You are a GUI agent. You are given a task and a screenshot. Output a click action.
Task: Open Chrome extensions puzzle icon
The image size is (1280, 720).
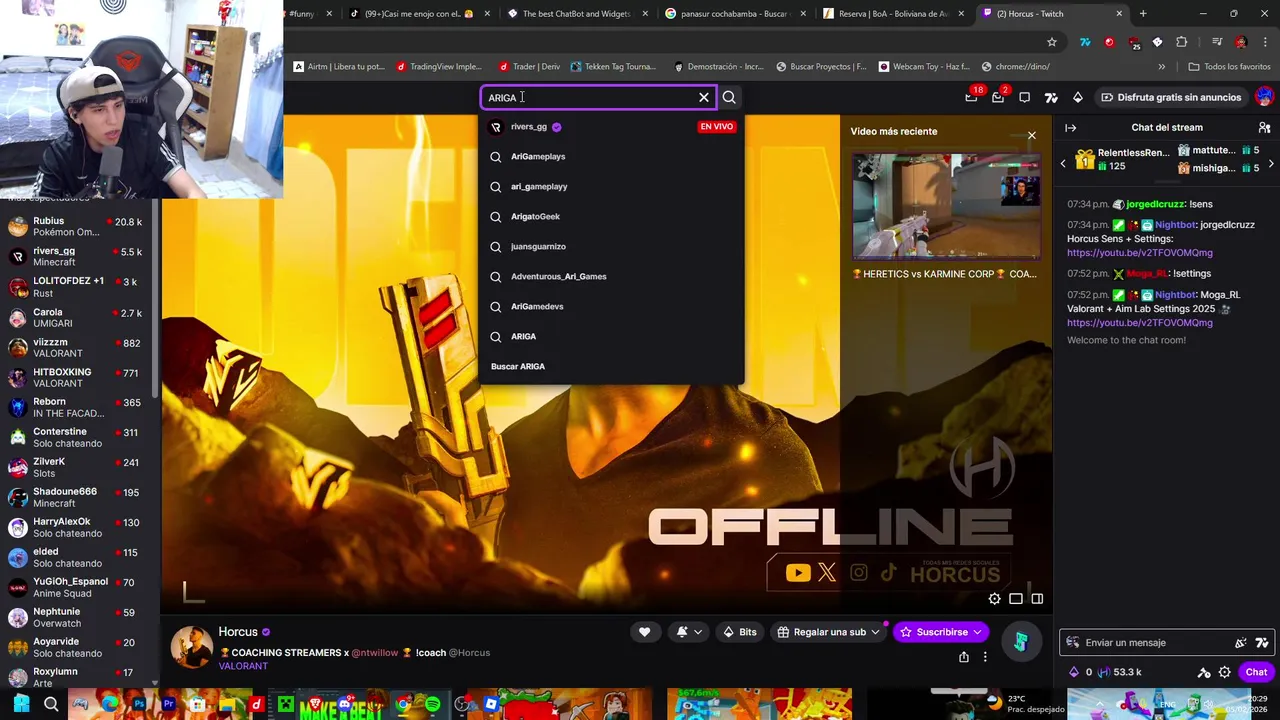click(1182, 42)
